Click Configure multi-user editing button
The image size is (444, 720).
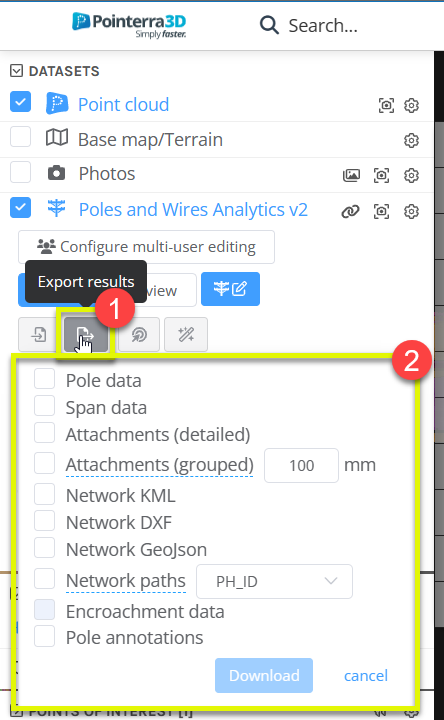click(146, 247)
